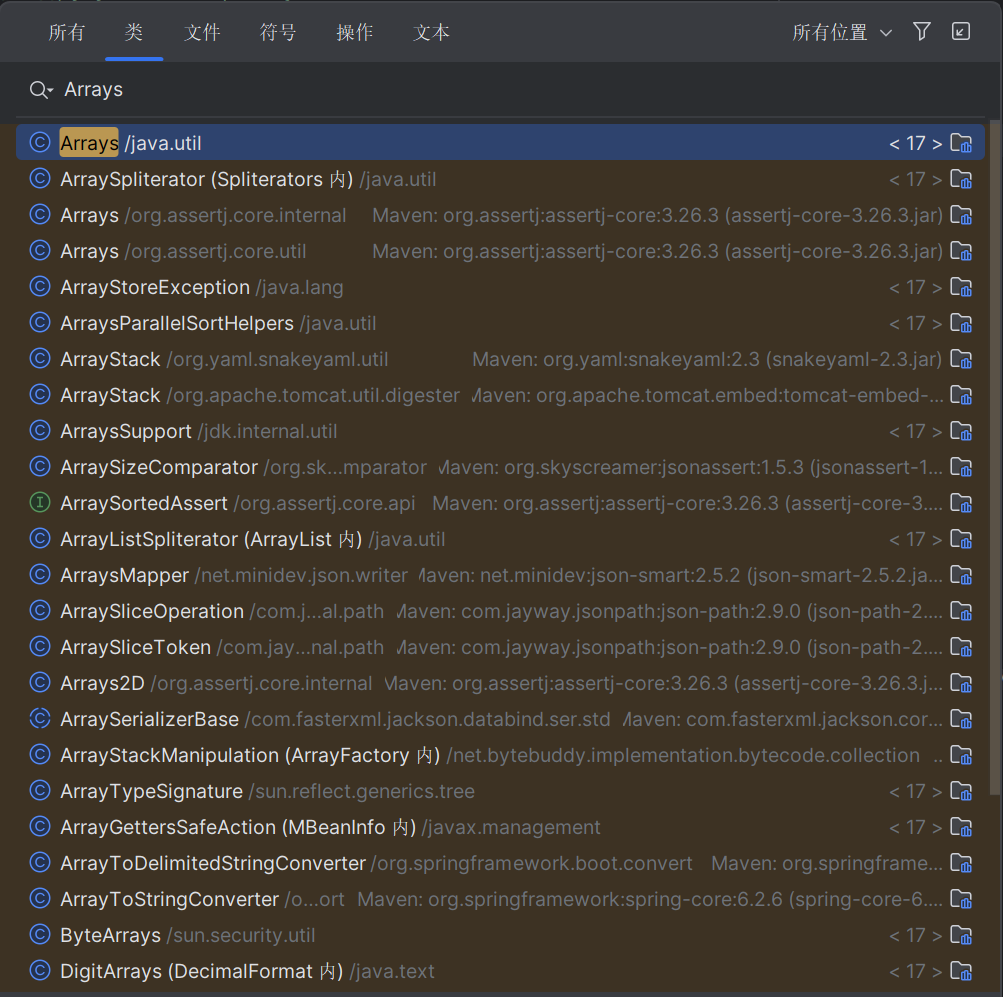Click the results list vertical scrollbar

tap(995, 457)
